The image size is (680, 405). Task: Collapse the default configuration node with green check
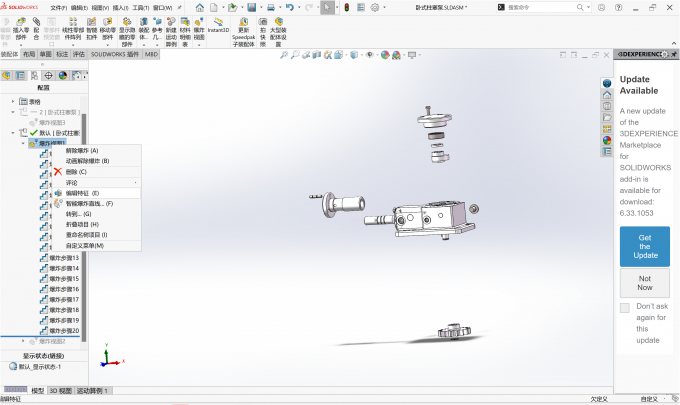pos(13,133)
